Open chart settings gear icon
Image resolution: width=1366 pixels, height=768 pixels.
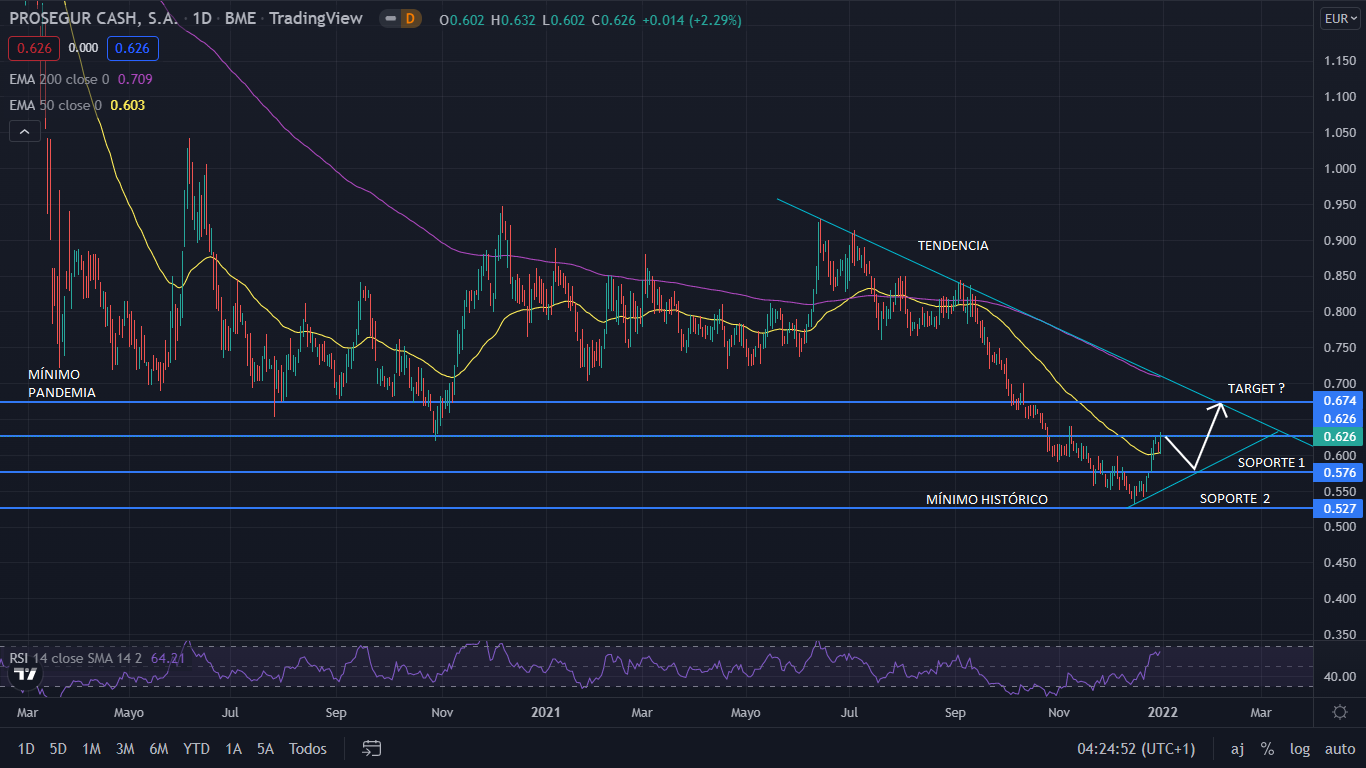tap(1340, 712)
